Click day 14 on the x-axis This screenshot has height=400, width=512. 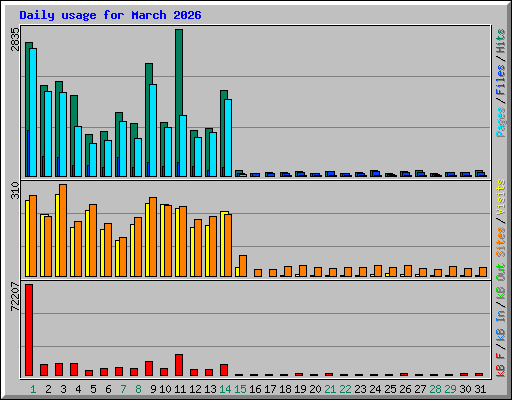coord(225,389)
